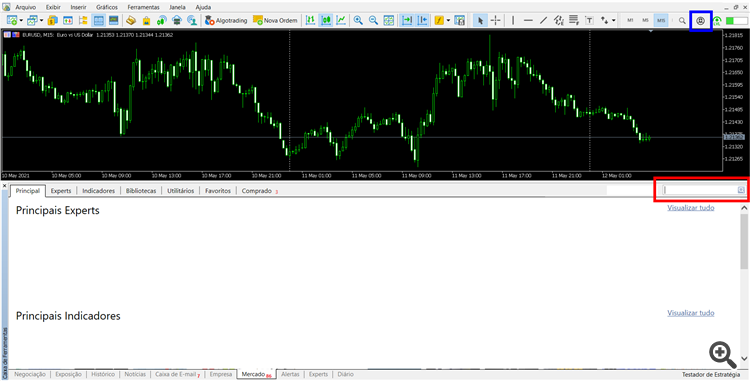Switch to the Utilitários tab
This screenshot has width=750, height=381.
pos(181,191)
